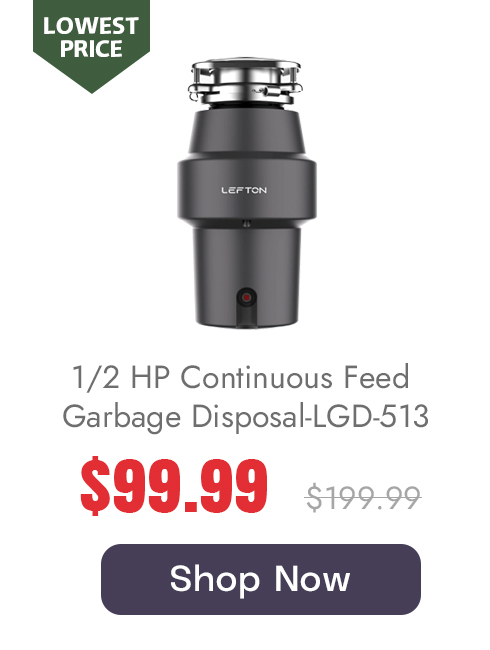
Task: Click the lower motor housing of the disposal
Action: point(246,276)
